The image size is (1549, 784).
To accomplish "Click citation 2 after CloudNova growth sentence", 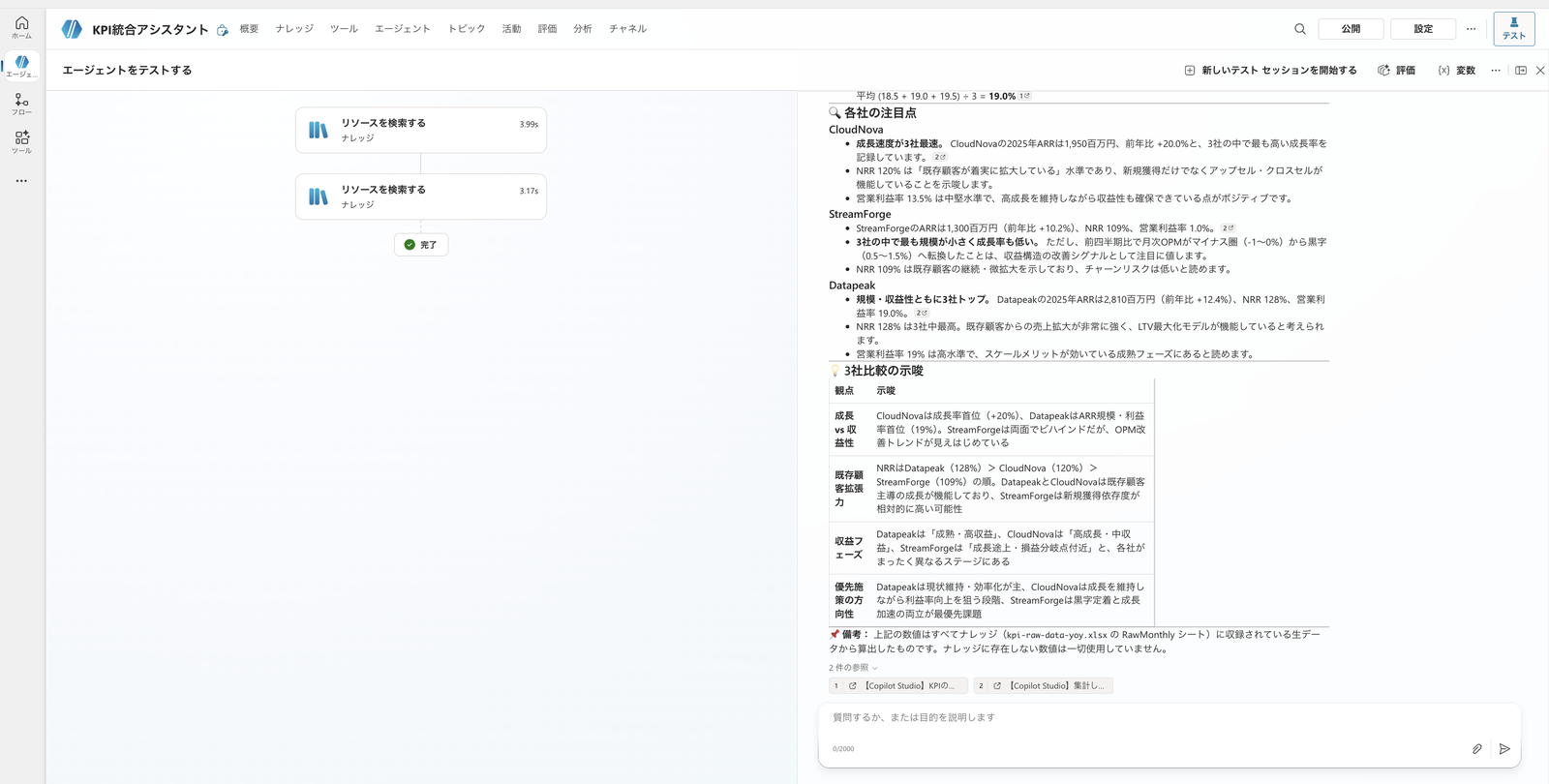I will (940, 157).
